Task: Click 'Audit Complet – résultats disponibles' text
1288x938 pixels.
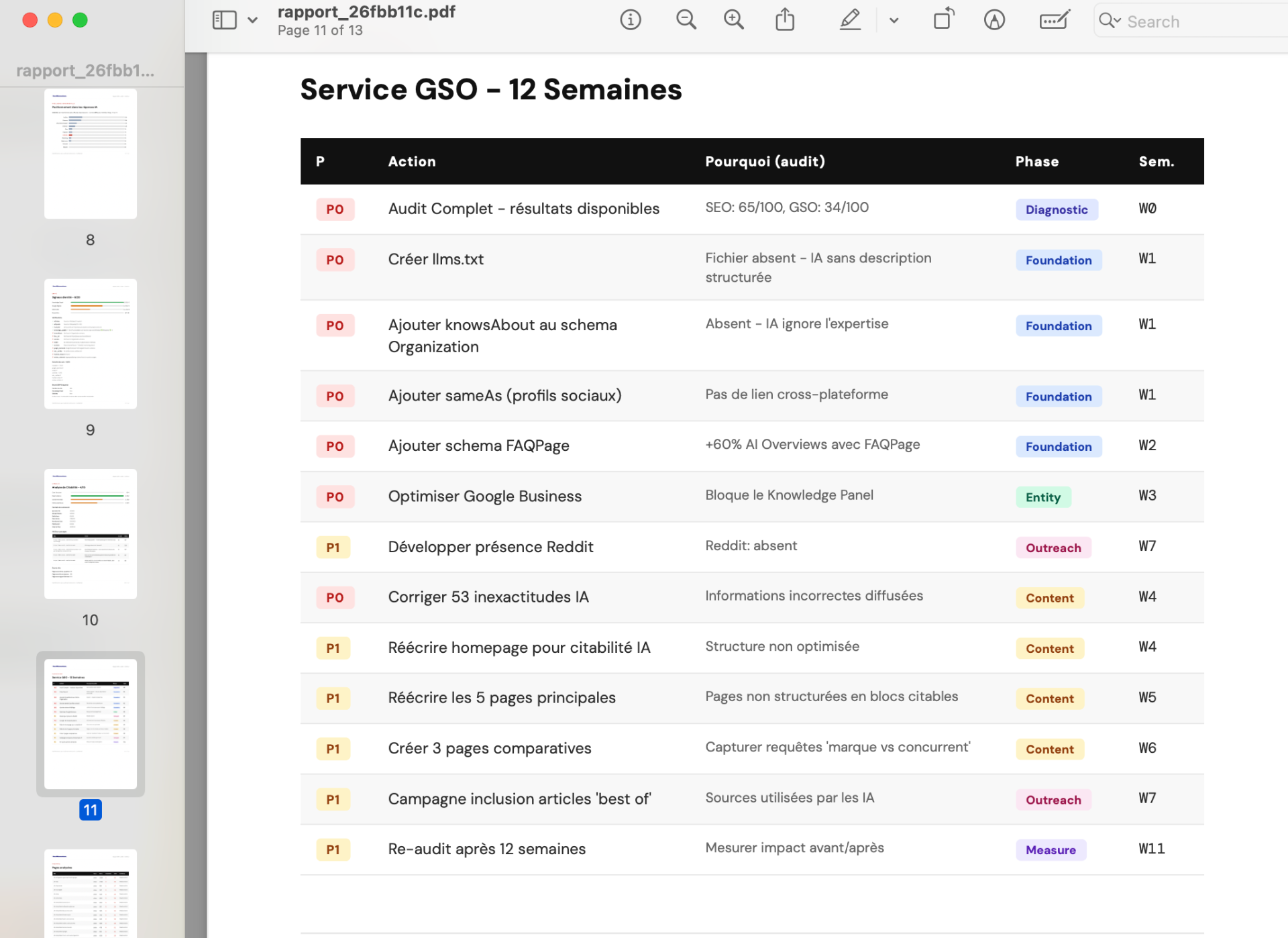Action: [524, 209]
